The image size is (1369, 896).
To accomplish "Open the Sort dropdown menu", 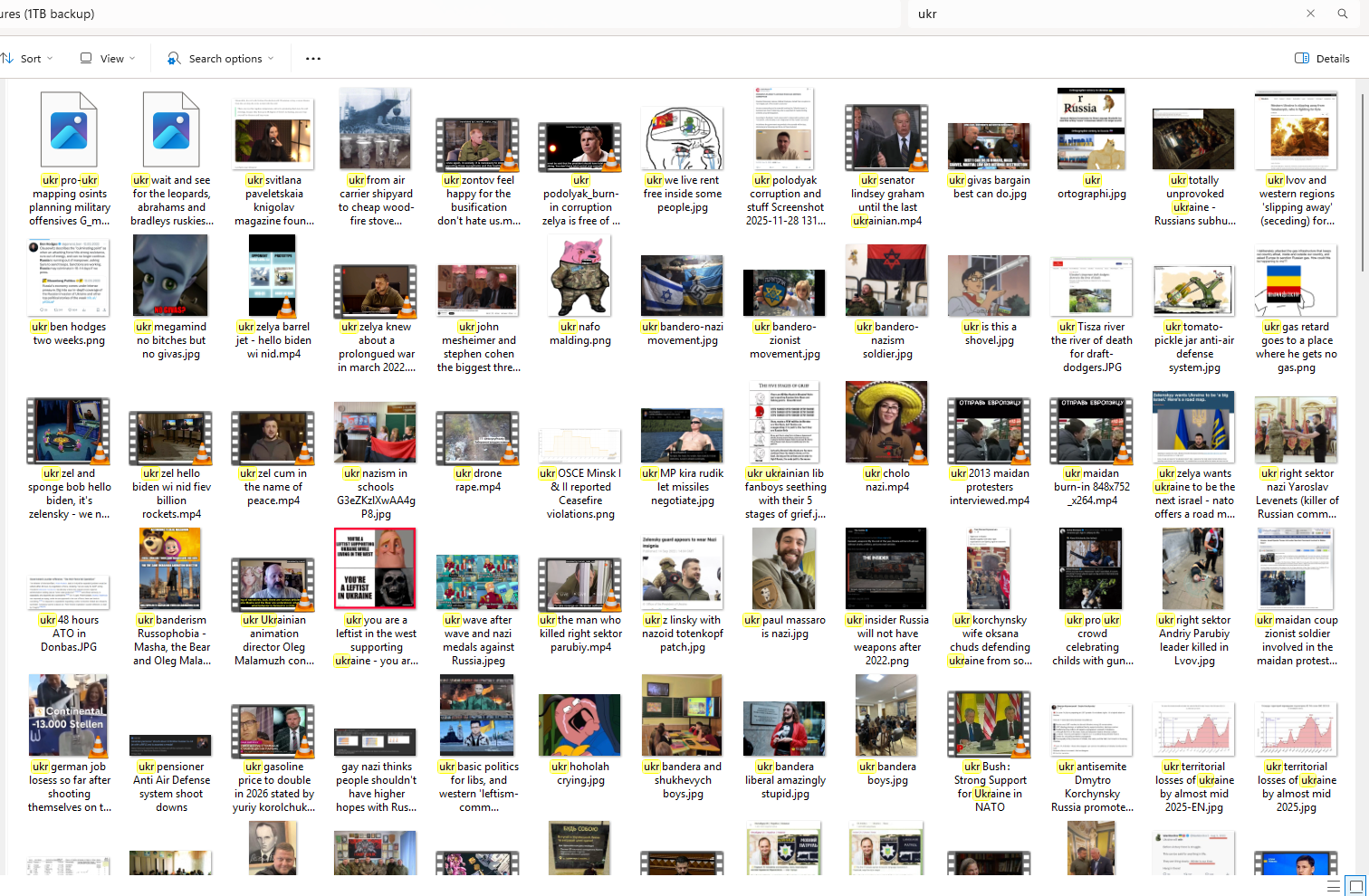I will pyautogui.click(x=27, y=59).
